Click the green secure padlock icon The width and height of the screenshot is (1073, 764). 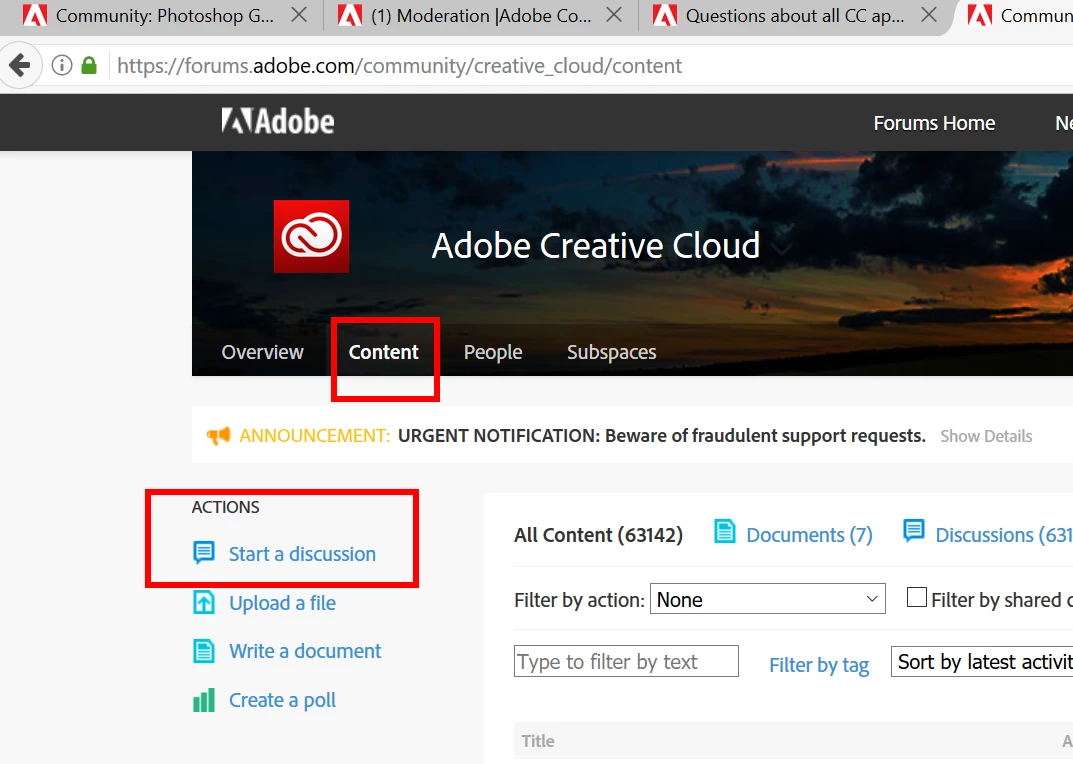(89, 66)
